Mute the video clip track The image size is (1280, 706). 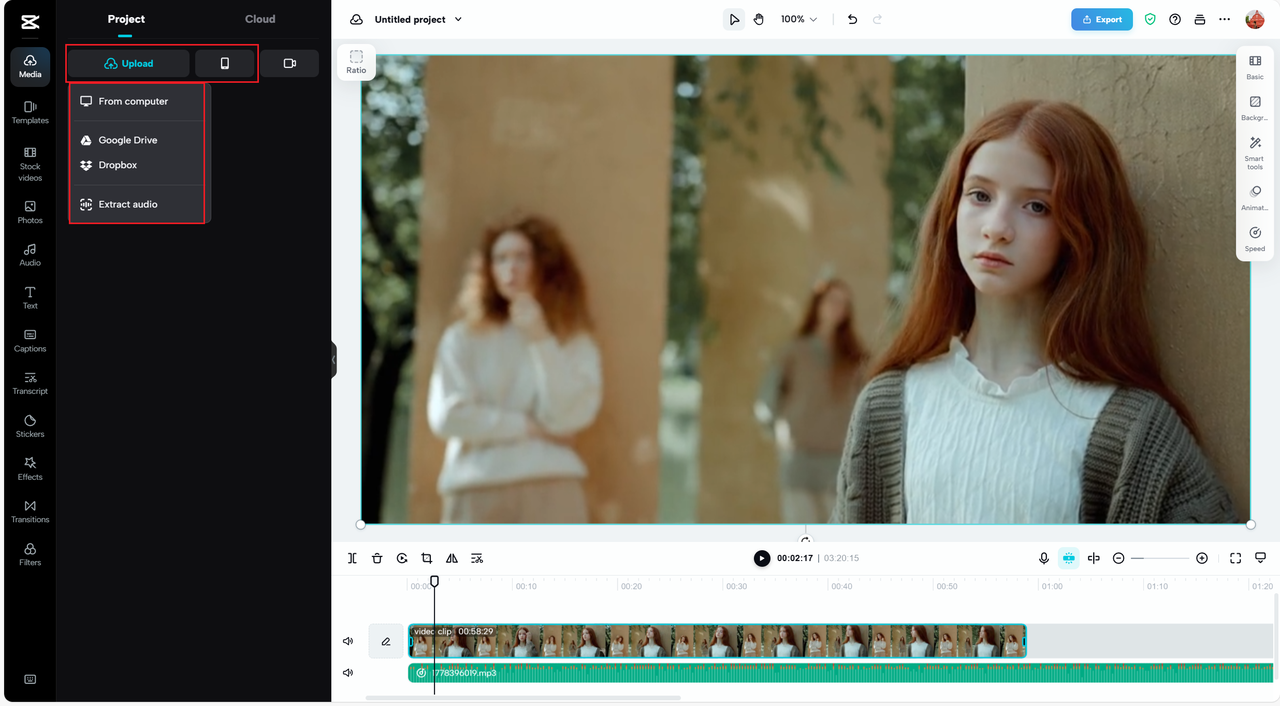click(x=348, y=641)
